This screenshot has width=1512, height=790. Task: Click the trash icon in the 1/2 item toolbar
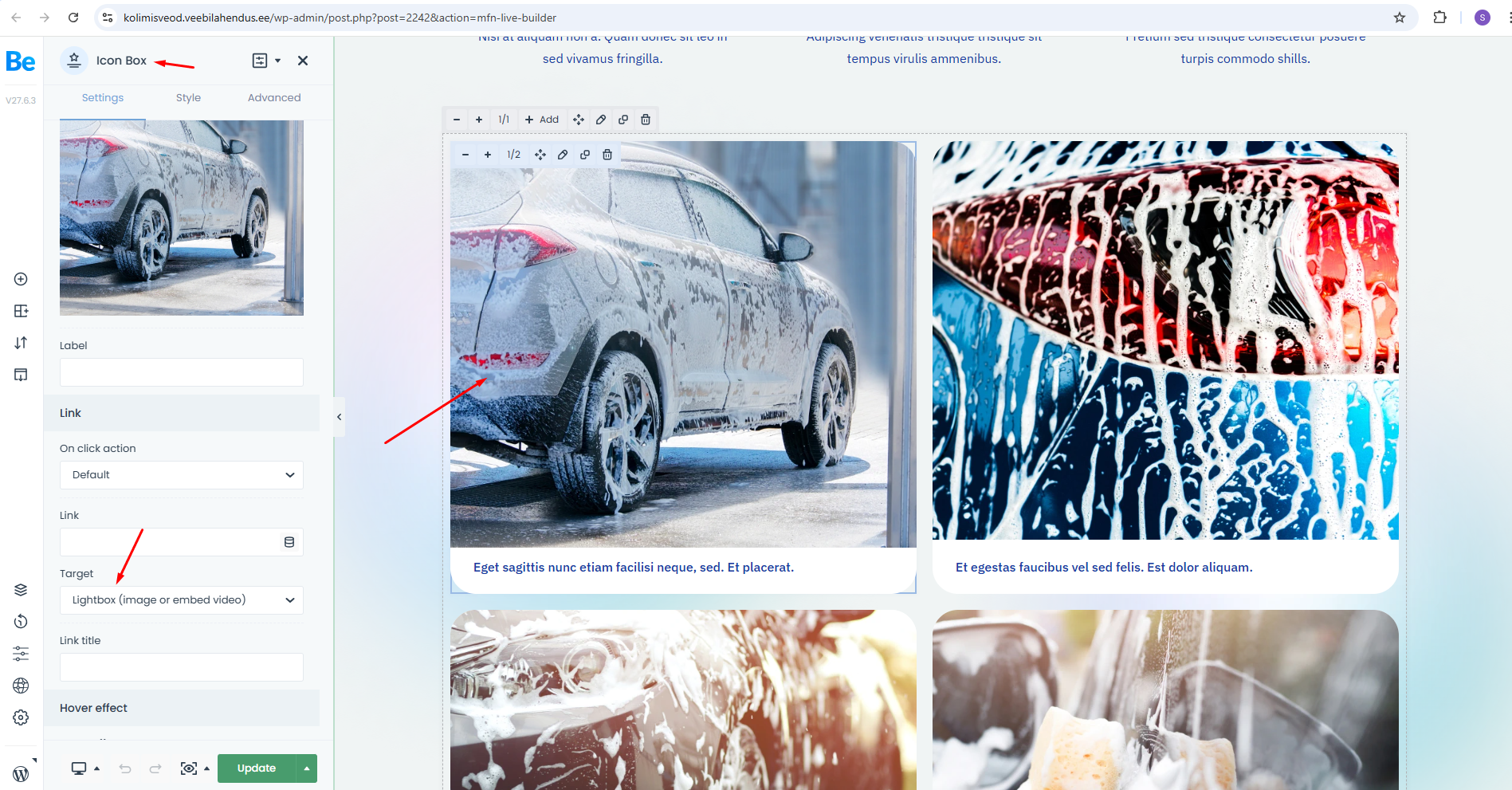coord(607,155)
